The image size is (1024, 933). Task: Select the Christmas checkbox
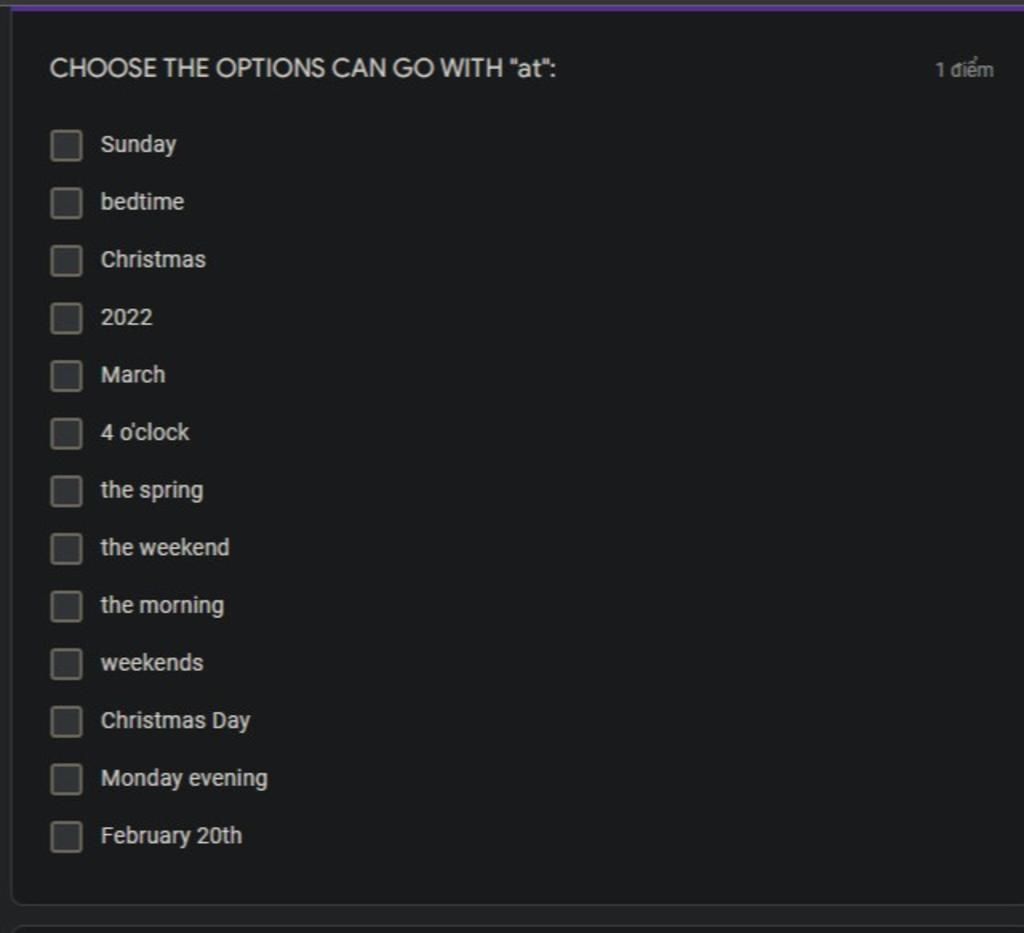[x=66, y=260]
